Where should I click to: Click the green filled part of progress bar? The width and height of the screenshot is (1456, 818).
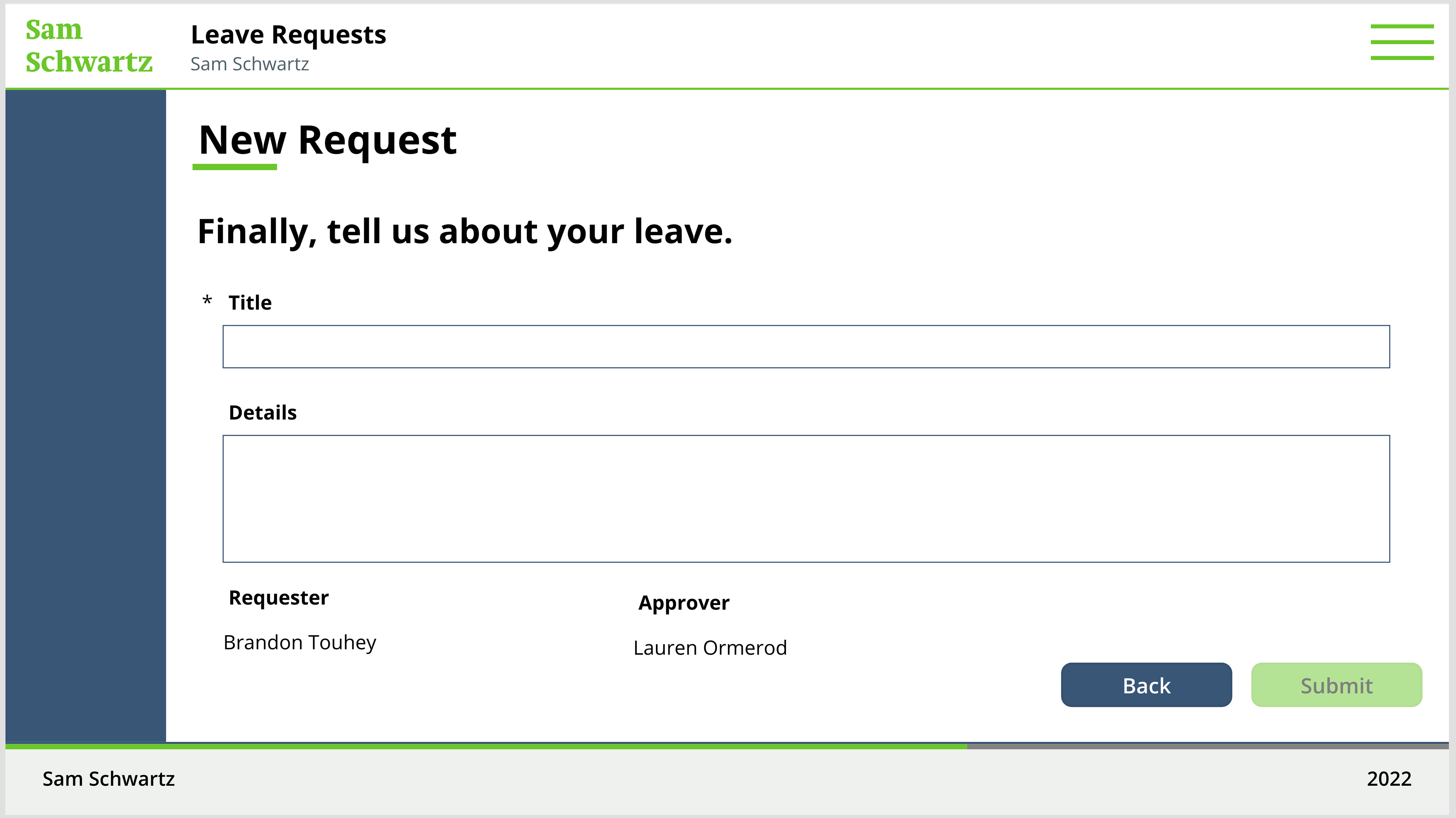pos(486,746)
